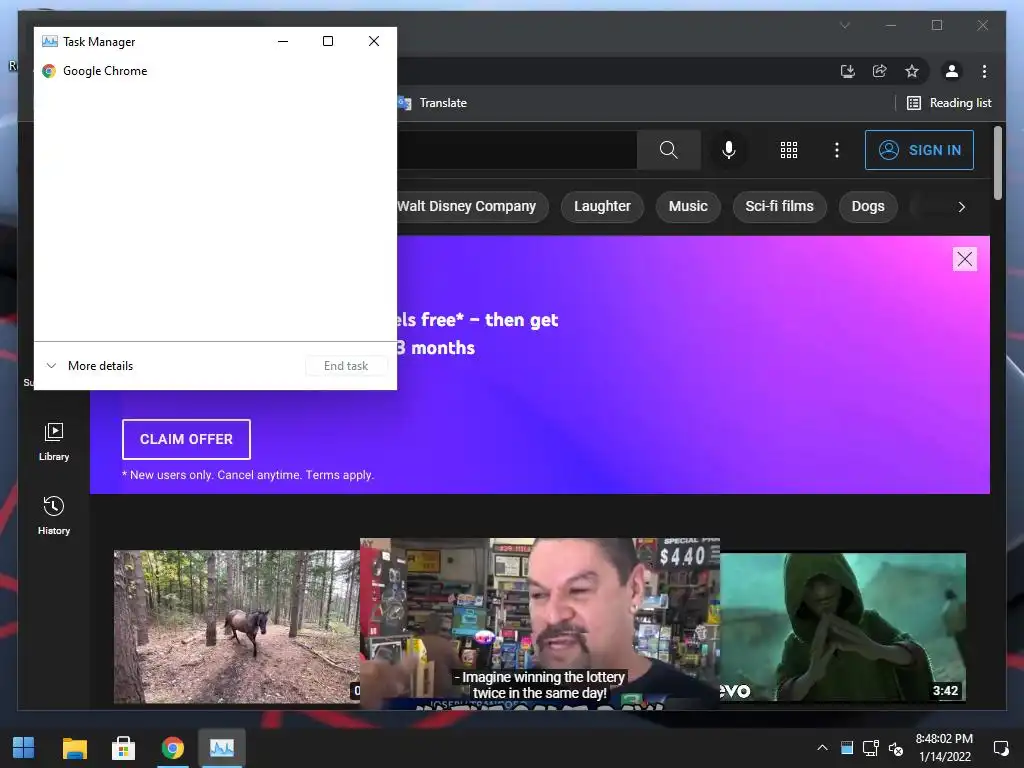Start voice search with microphone icon
Image resolution: width=1024 pixels, height=768 pixels.
coord(729,150)
